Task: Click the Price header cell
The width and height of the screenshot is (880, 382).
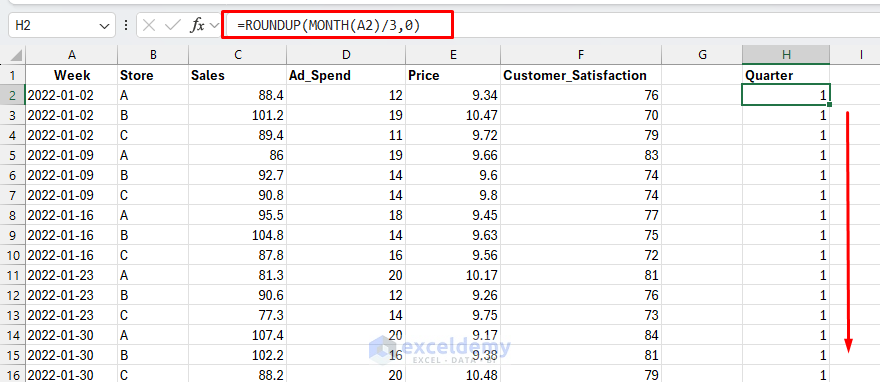Action: coord(453,75)
